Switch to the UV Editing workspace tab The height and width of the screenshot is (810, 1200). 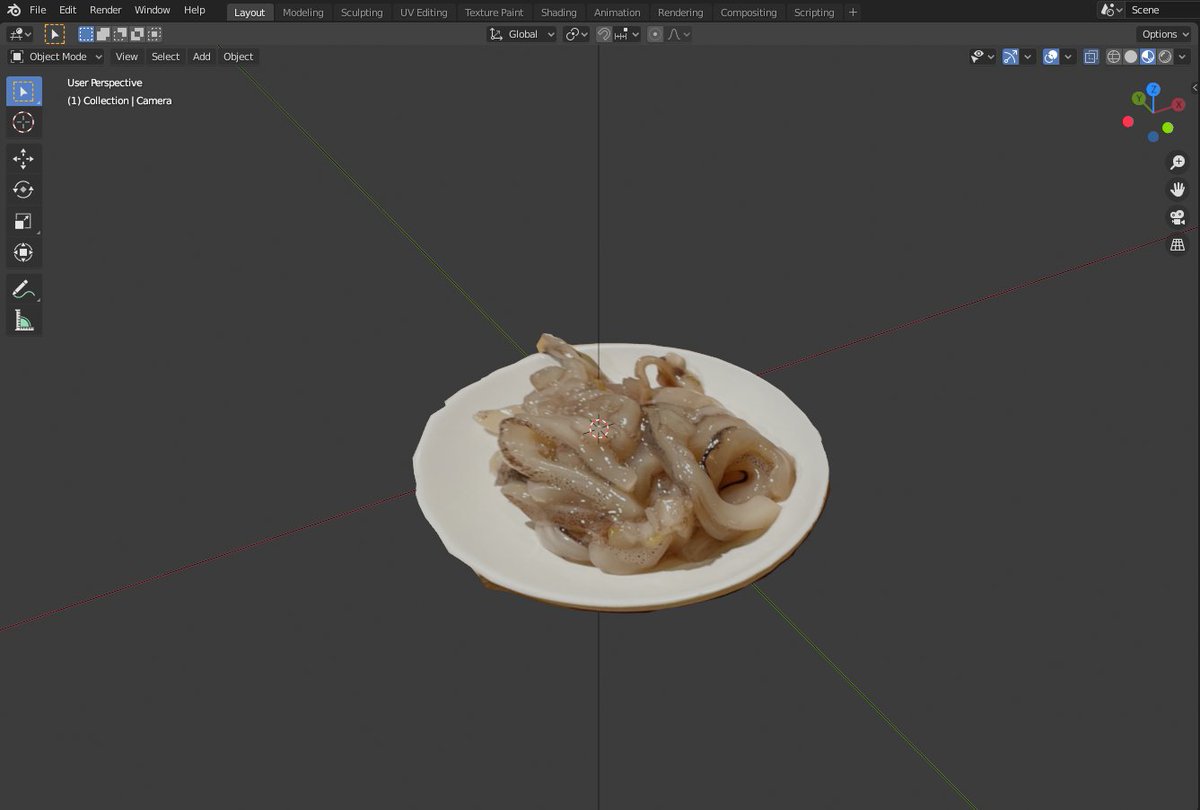pos(424,12)
